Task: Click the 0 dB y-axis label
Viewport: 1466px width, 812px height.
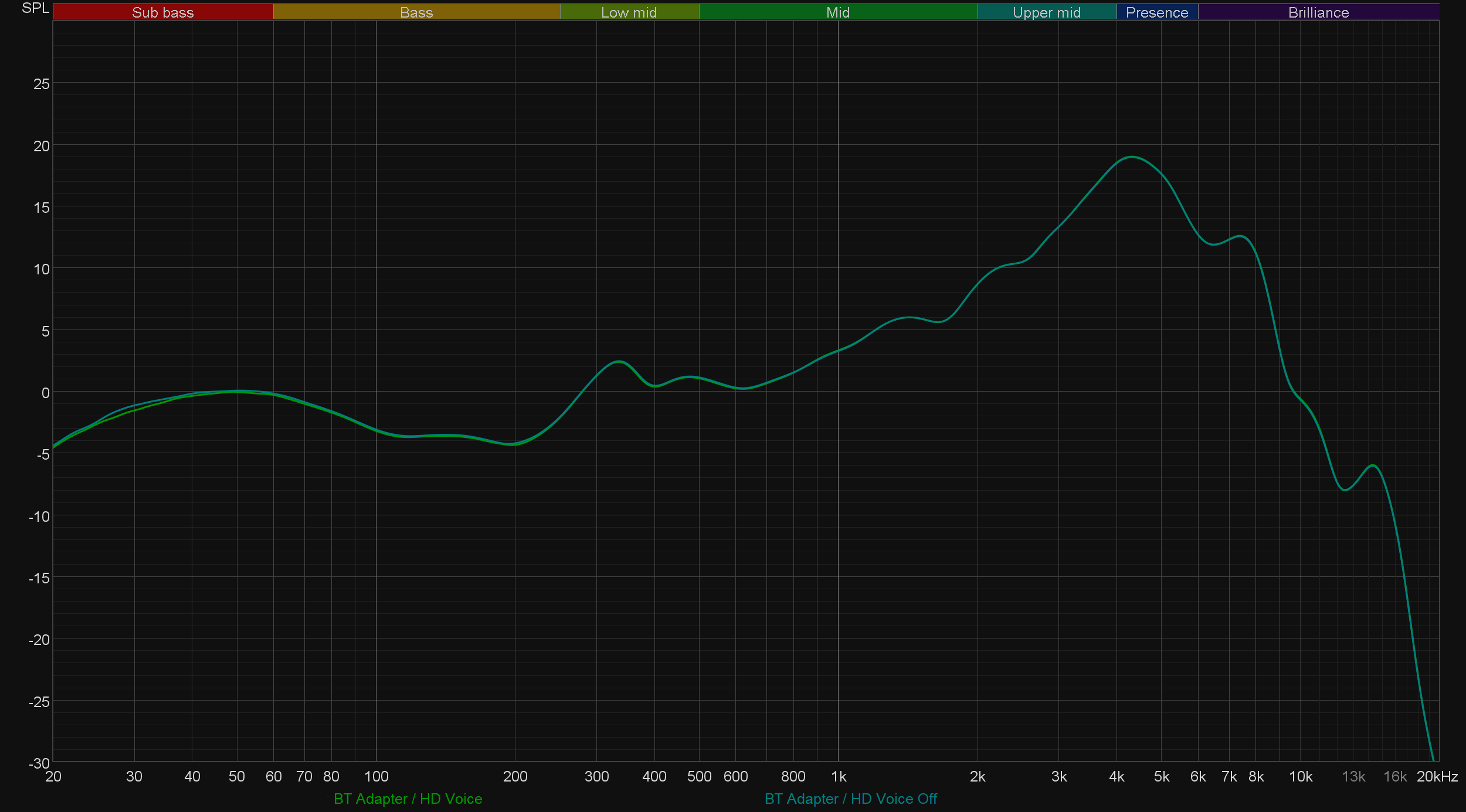Action: click(45, 393)
